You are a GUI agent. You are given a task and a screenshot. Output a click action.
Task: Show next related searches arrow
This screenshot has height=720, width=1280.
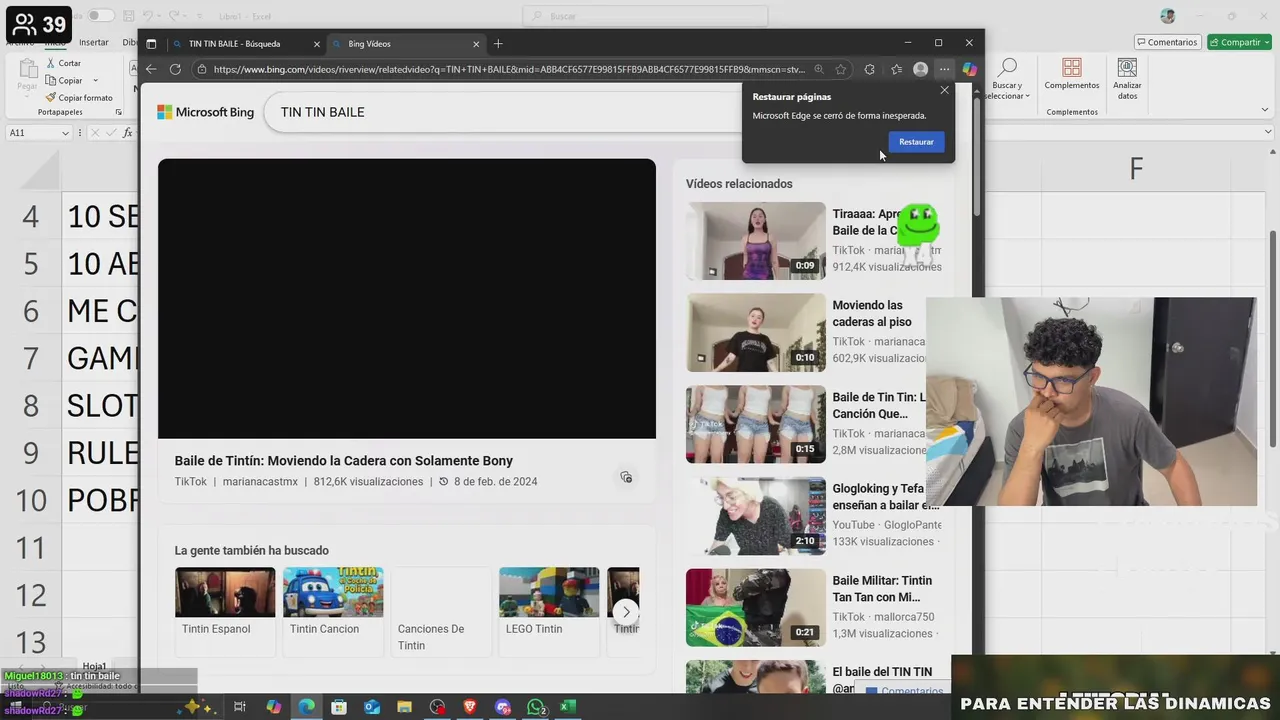(626, 612)
